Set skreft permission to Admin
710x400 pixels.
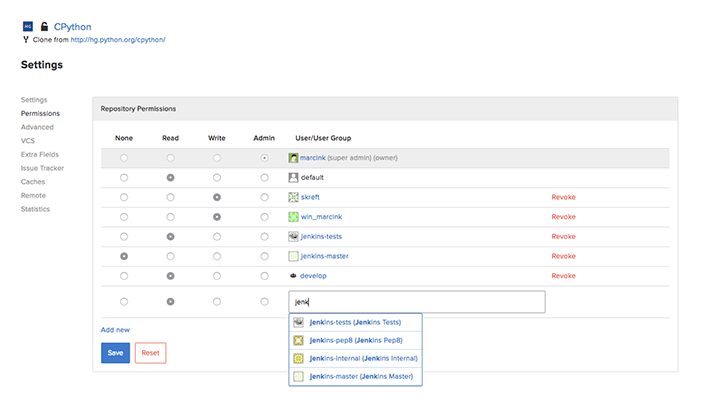264,197
